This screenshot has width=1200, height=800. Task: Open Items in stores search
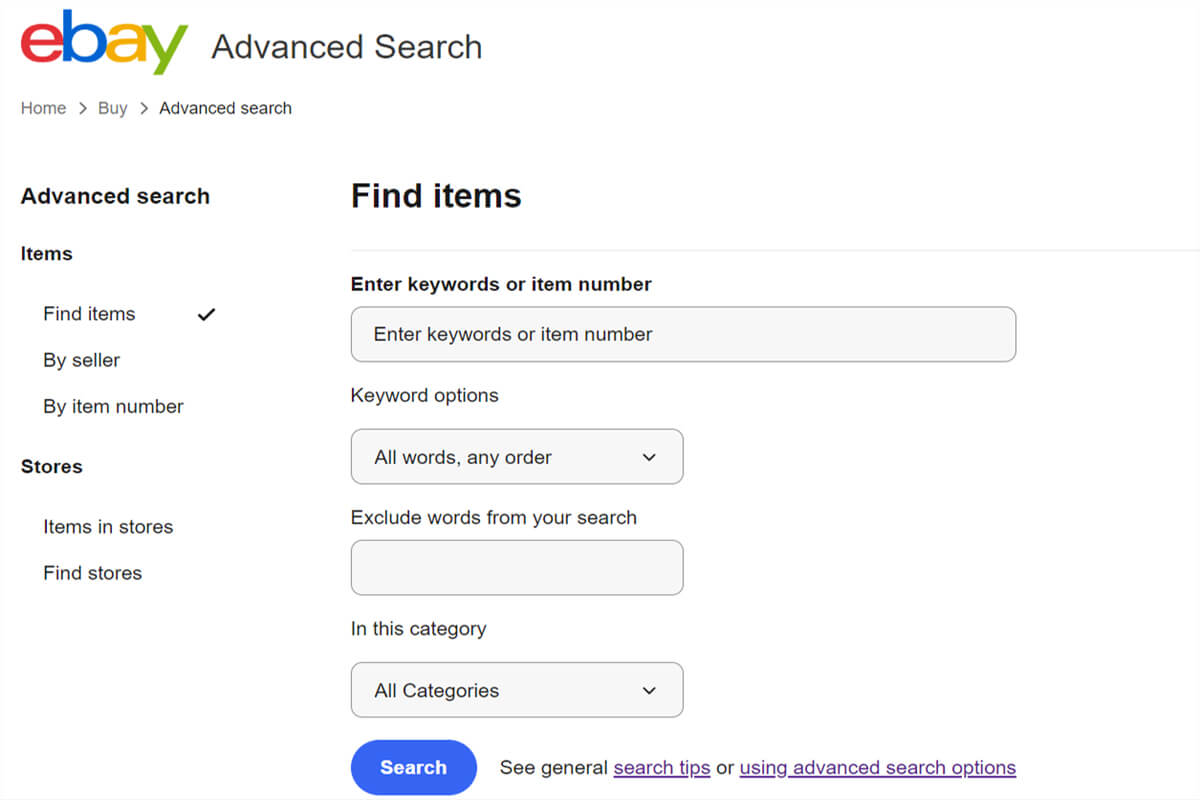coord(108,527)
